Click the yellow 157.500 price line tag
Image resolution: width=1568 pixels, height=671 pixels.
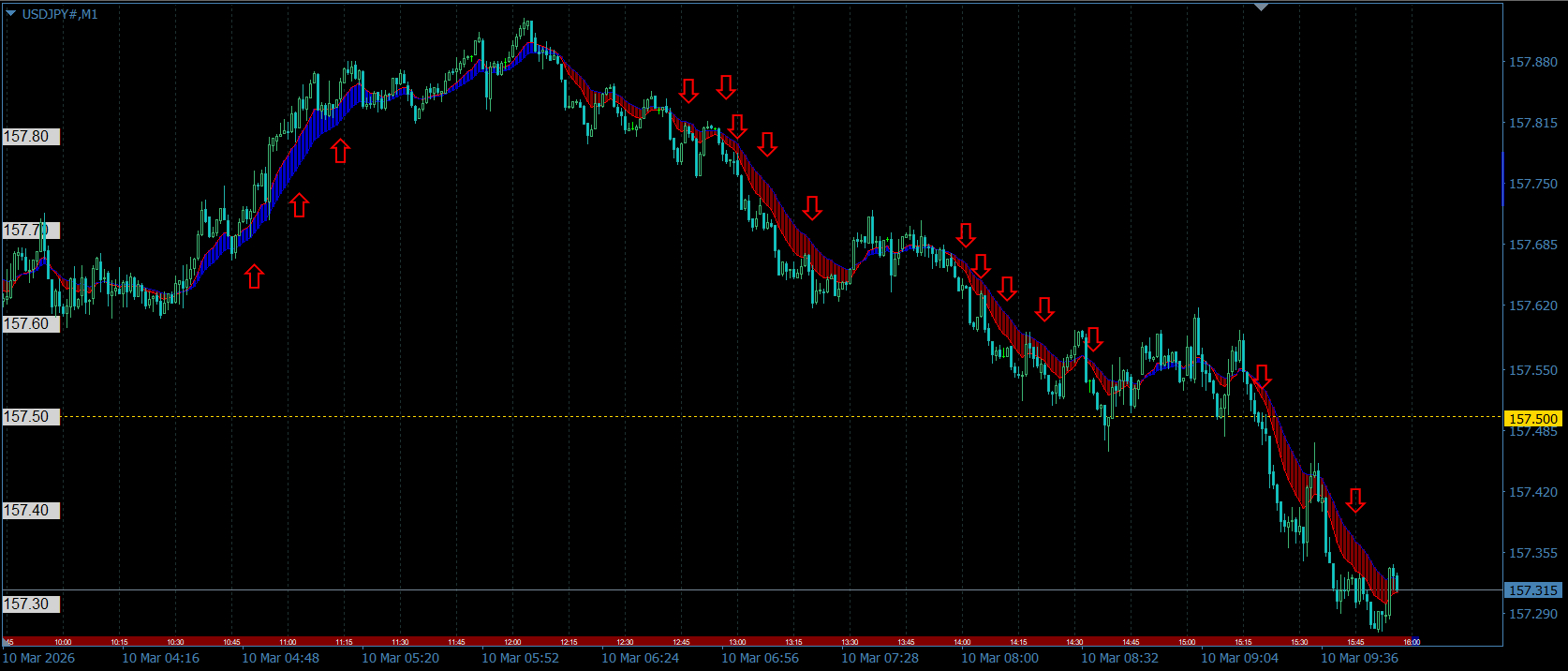[1532, 419]
